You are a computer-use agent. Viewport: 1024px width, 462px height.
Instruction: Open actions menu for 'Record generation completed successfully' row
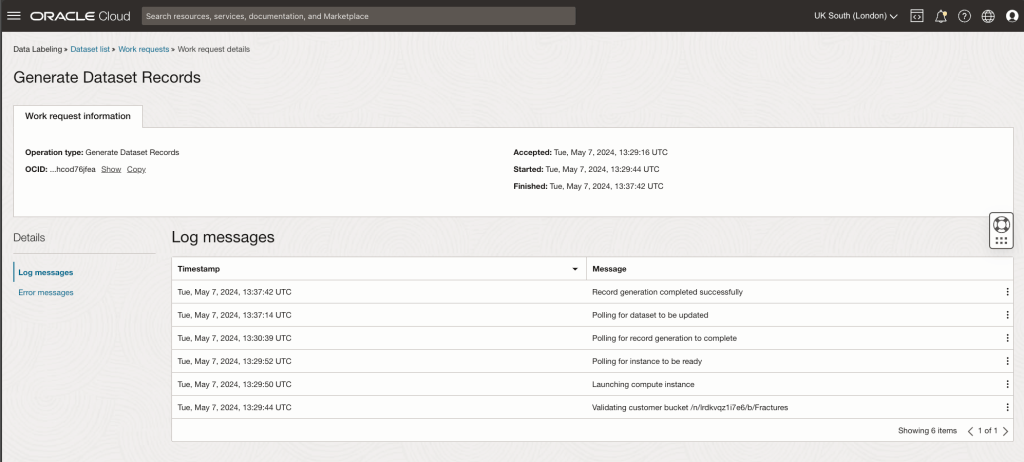1007,292
